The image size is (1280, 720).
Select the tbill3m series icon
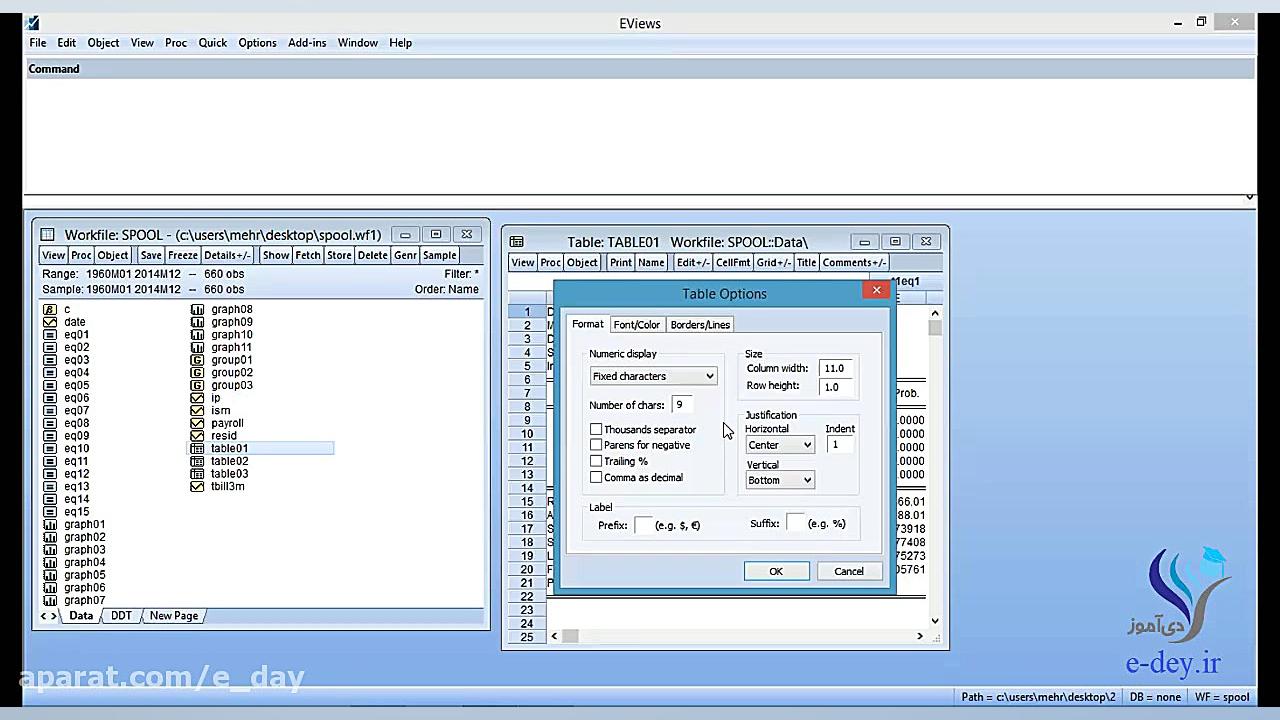pos(228,486)
